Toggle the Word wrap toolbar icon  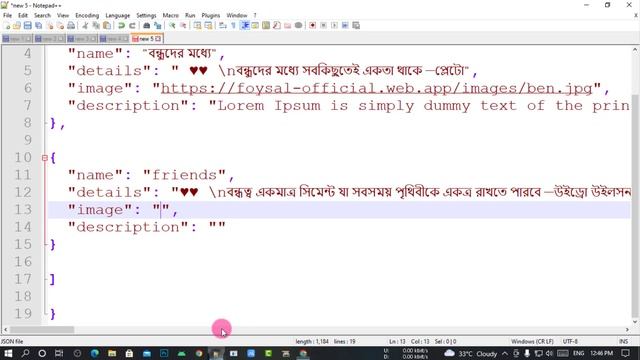tap(222, 26)
